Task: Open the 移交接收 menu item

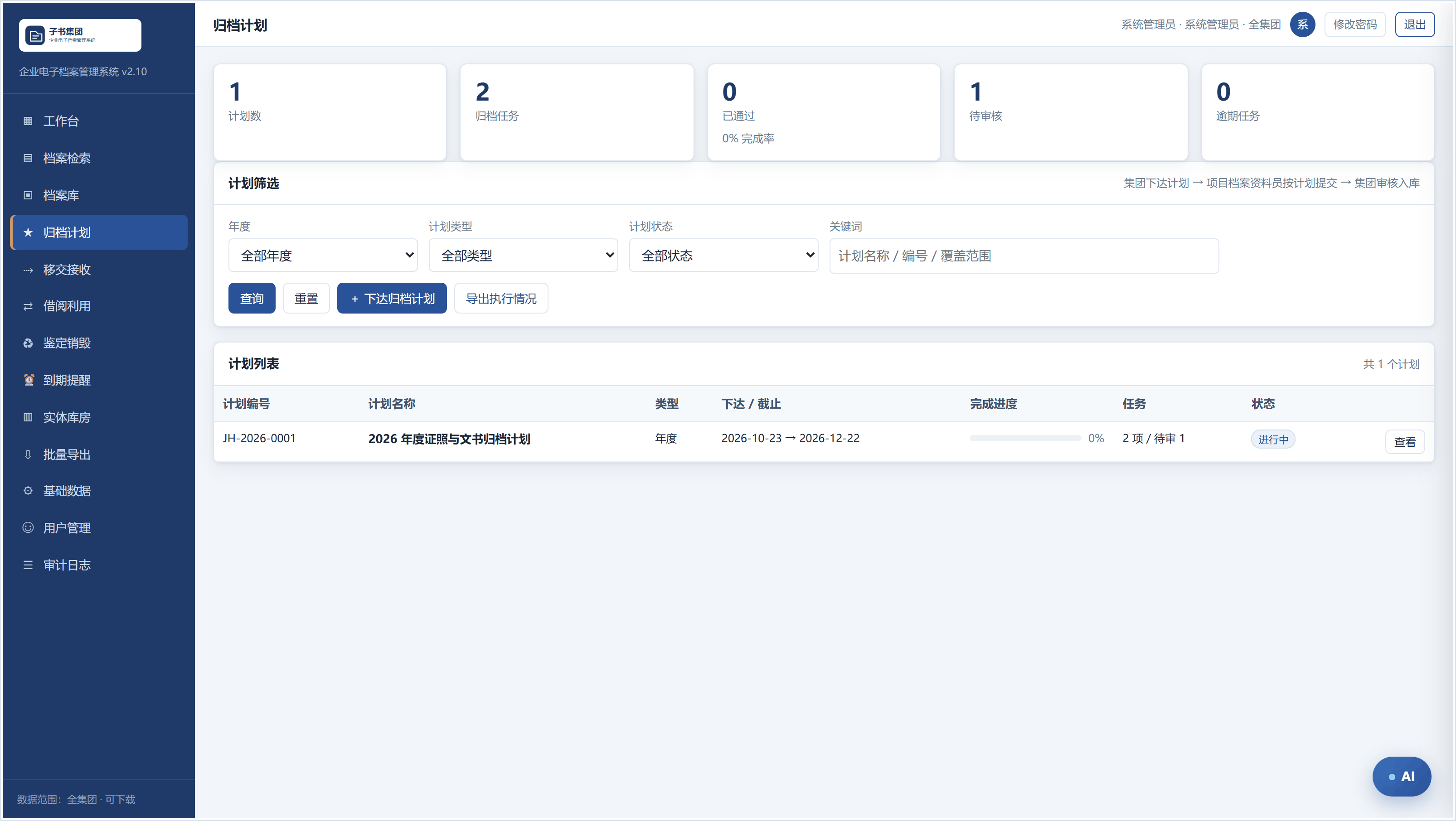Action: tap(99, 270)
